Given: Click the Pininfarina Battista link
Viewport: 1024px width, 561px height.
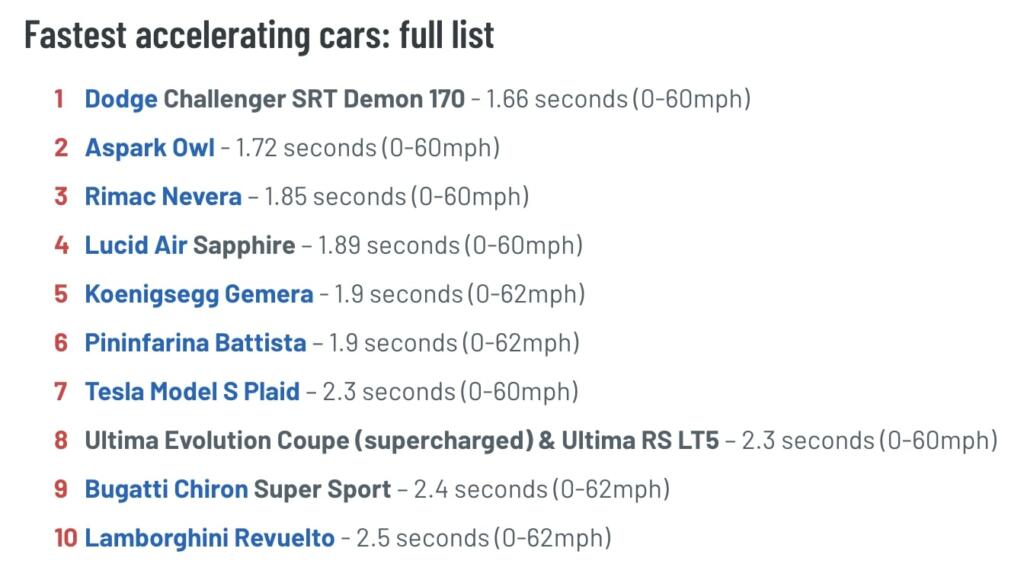Looking at the screenshot, I should 195,343.
